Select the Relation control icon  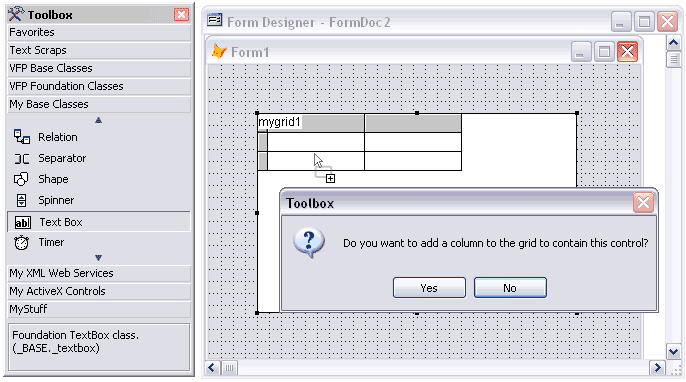(21, 137)
